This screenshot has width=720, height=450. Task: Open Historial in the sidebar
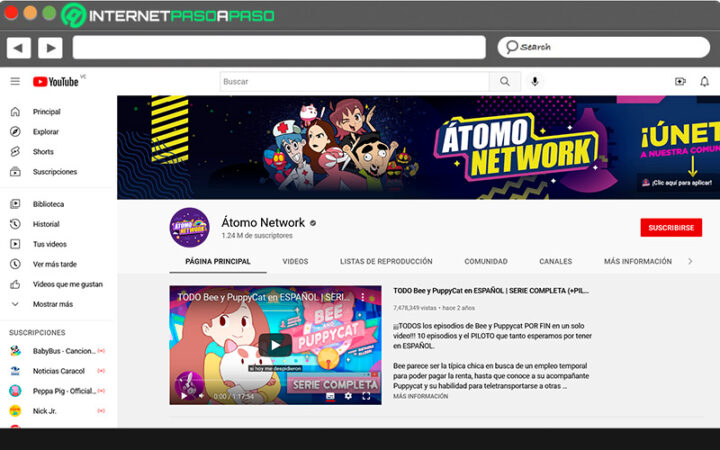(x=46, y=224)
